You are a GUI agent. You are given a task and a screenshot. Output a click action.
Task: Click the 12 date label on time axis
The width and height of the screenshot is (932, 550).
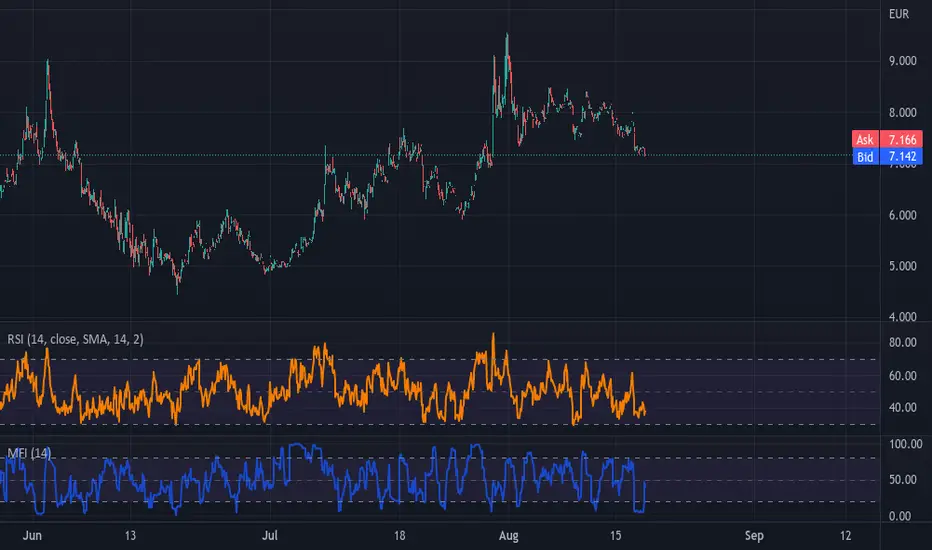point(845,535)
